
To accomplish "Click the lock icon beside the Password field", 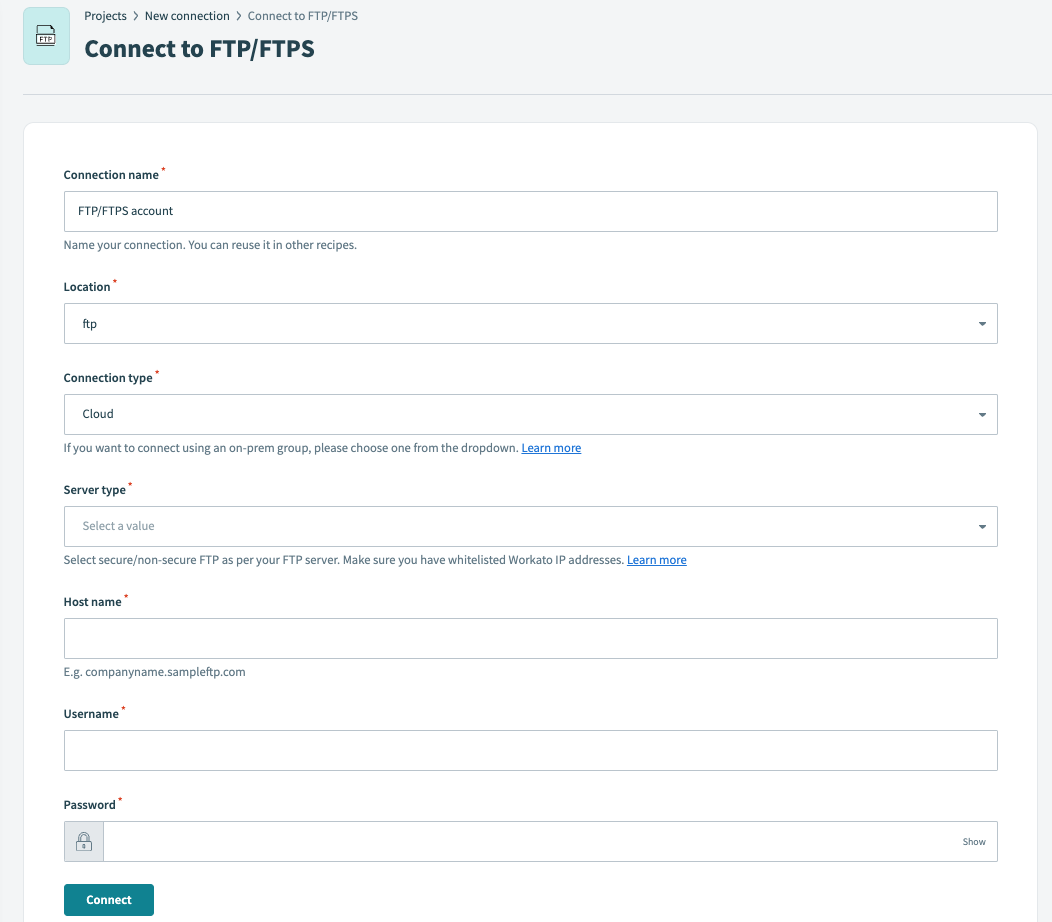I will pos(84,842).
